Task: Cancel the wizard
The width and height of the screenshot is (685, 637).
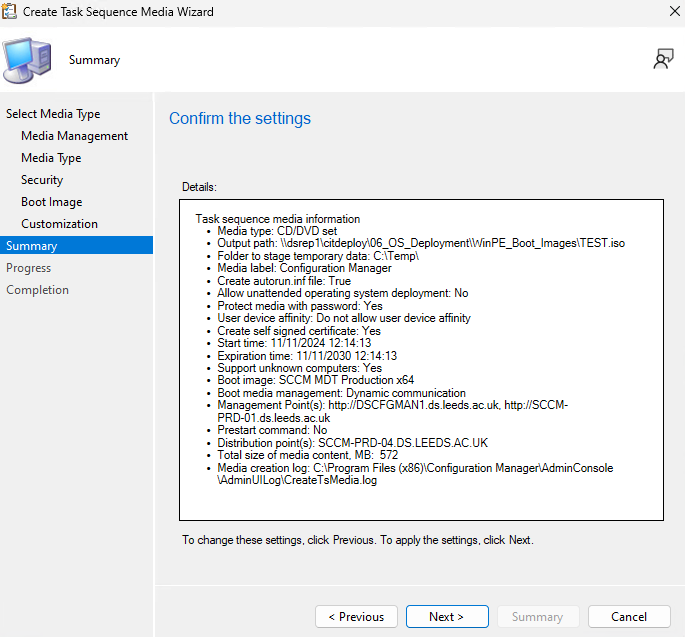Action: coord(629,617)
